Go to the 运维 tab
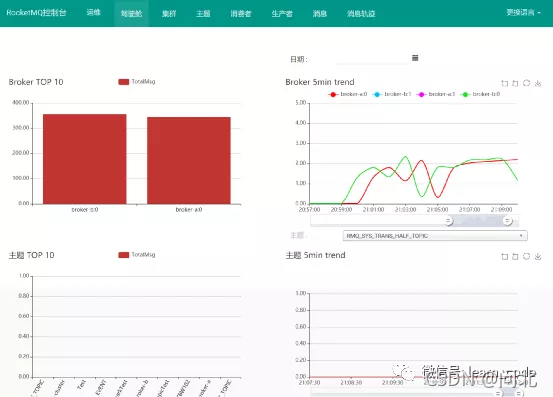Screen dimensions: 553x397 point(93,13)
